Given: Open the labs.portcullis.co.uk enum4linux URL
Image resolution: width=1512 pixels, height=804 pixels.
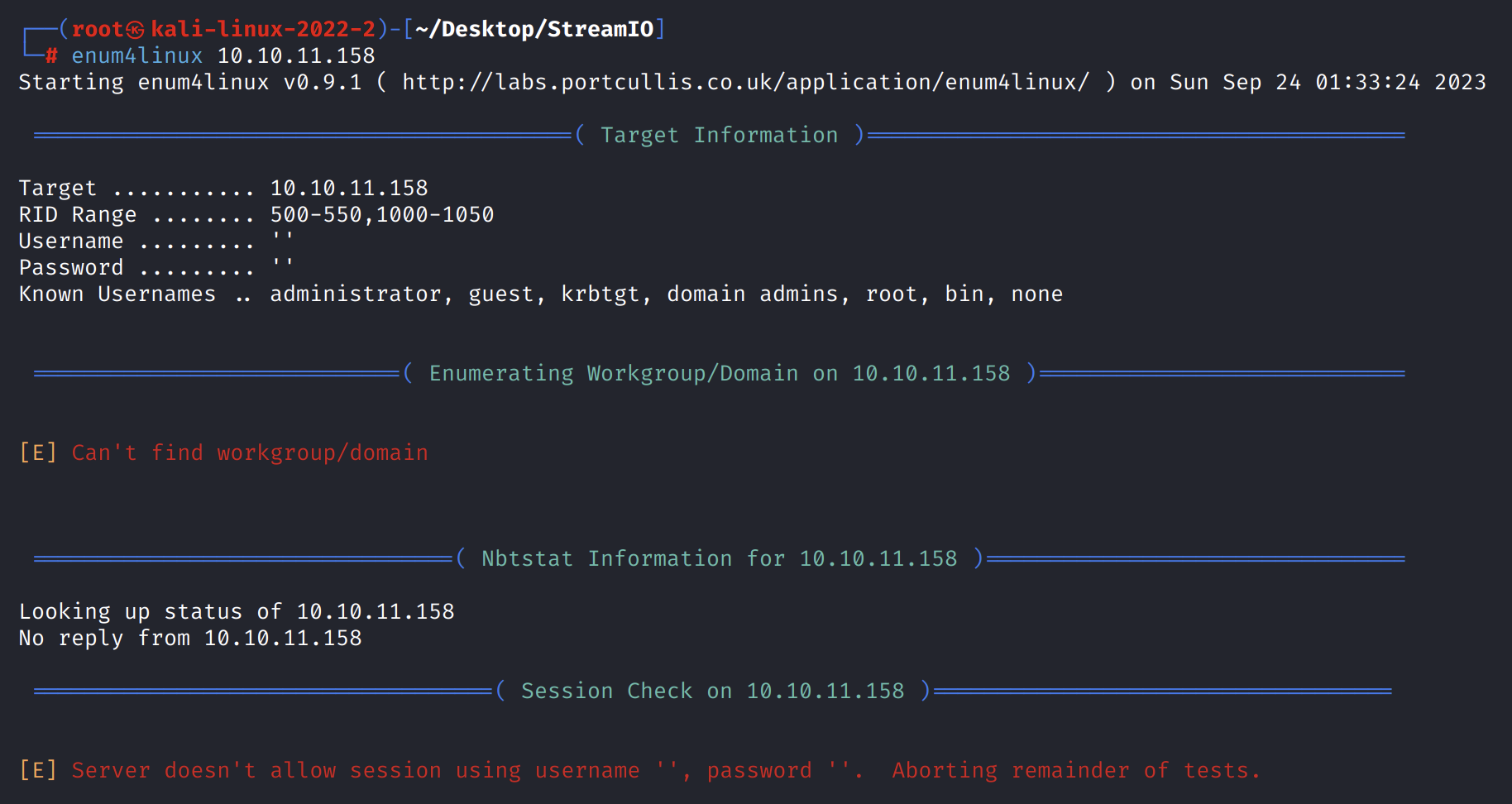Looking at the screenshot, I should (x=745, y=82).
